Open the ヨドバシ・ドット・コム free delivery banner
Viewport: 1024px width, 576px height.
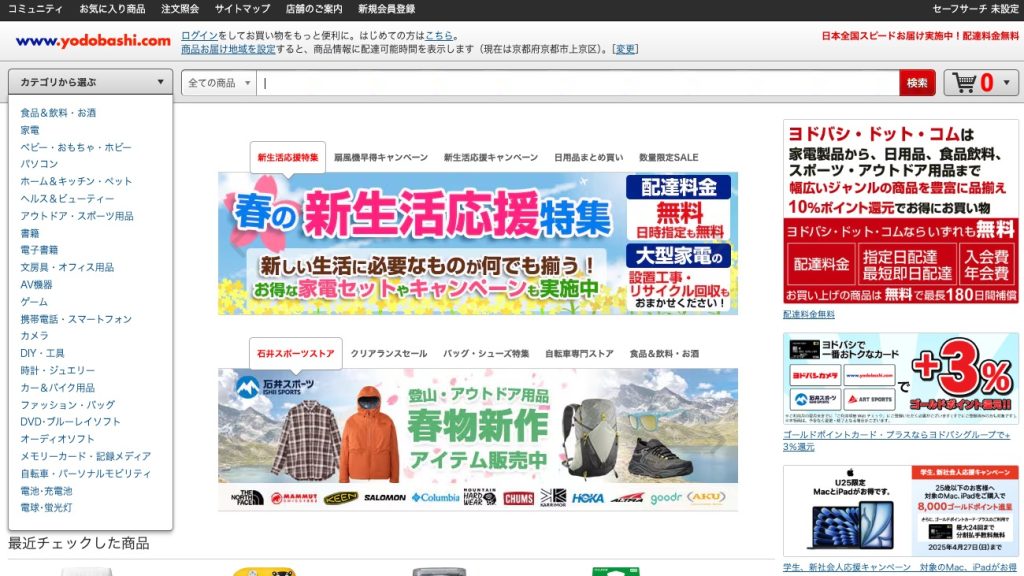(x=901, y=212)
